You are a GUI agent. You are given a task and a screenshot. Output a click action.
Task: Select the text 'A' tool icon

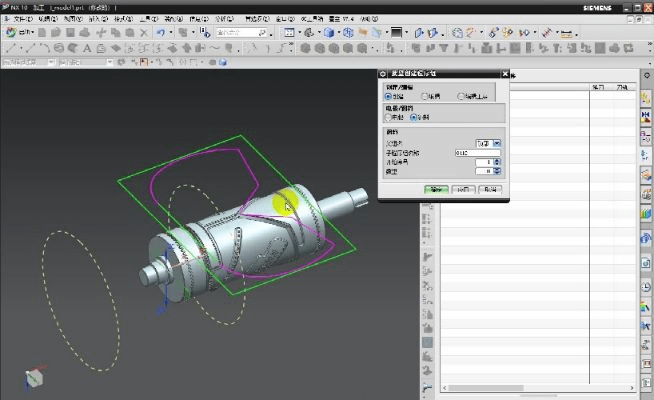87,47
